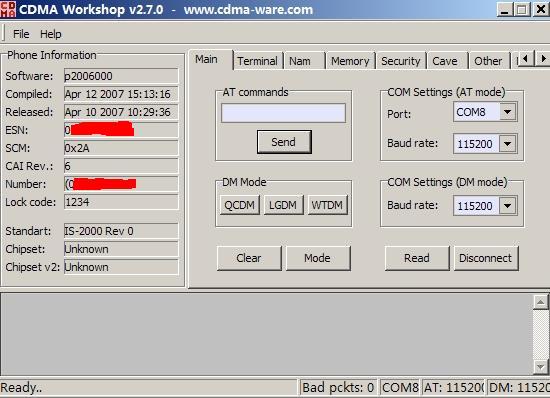This screenshot has width=550, height=398.
Task: Click the log scrollbar up arrow
Action: 540,302
